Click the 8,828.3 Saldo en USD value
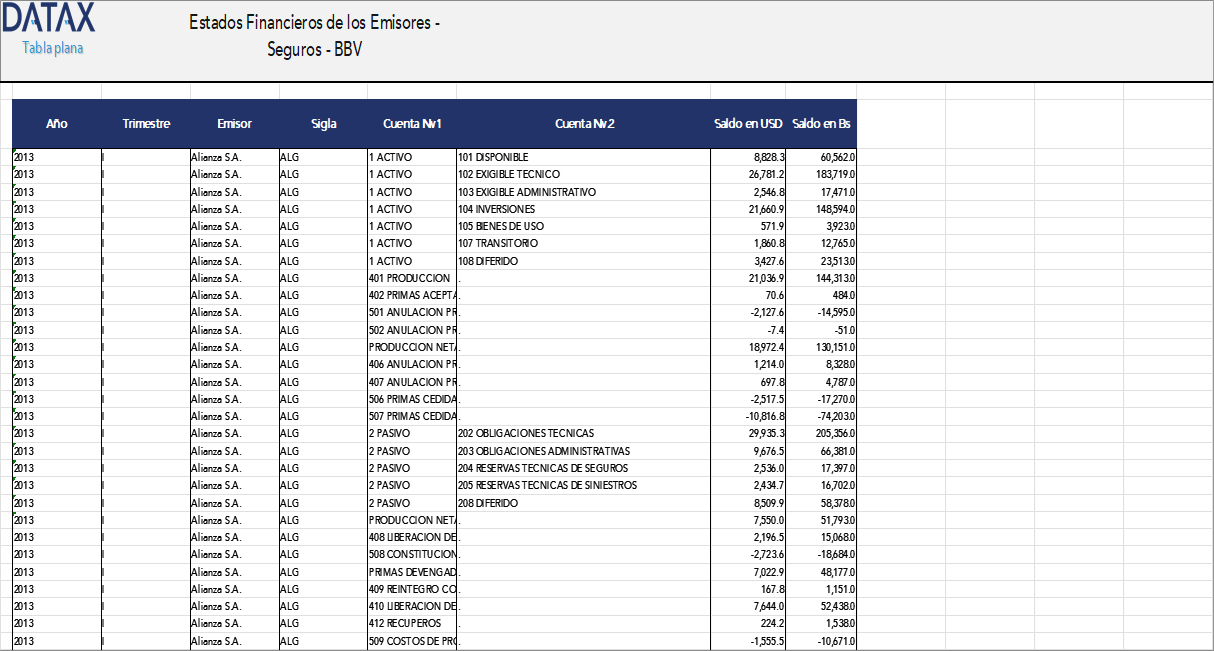The width and height of the screenshot is (1214, 651). [x=770, y=157]
